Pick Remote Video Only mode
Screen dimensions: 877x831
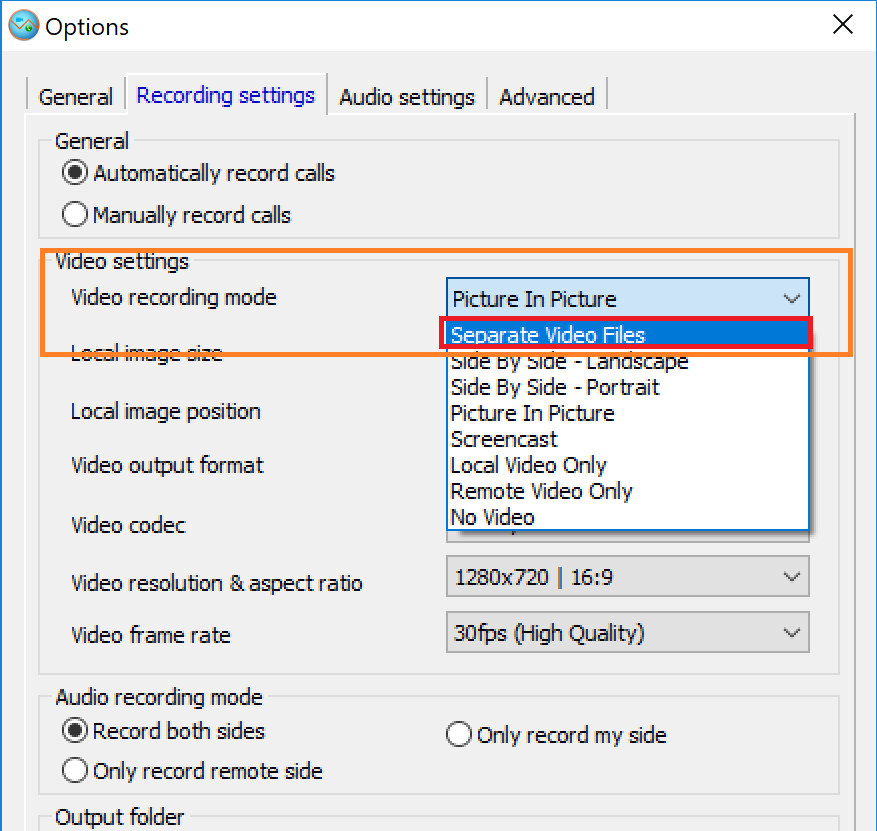click(x=629, y=491)
